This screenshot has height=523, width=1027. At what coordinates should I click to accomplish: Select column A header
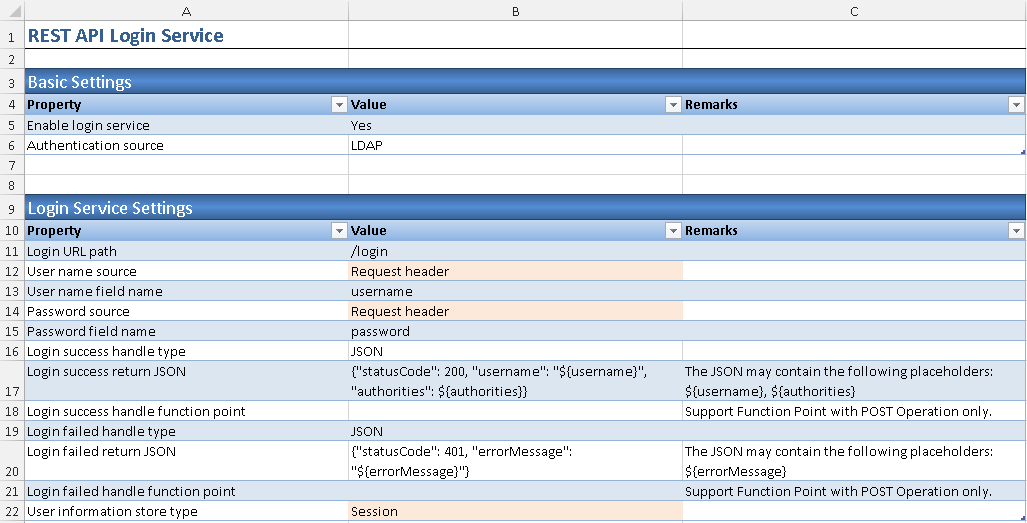pyautogui.click(x=186, y=11)
